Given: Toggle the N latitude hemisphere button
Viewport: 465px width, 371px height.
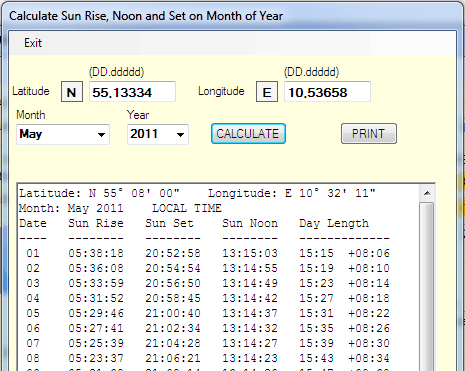Looking at the screenshot, I should tap(72, 92).
